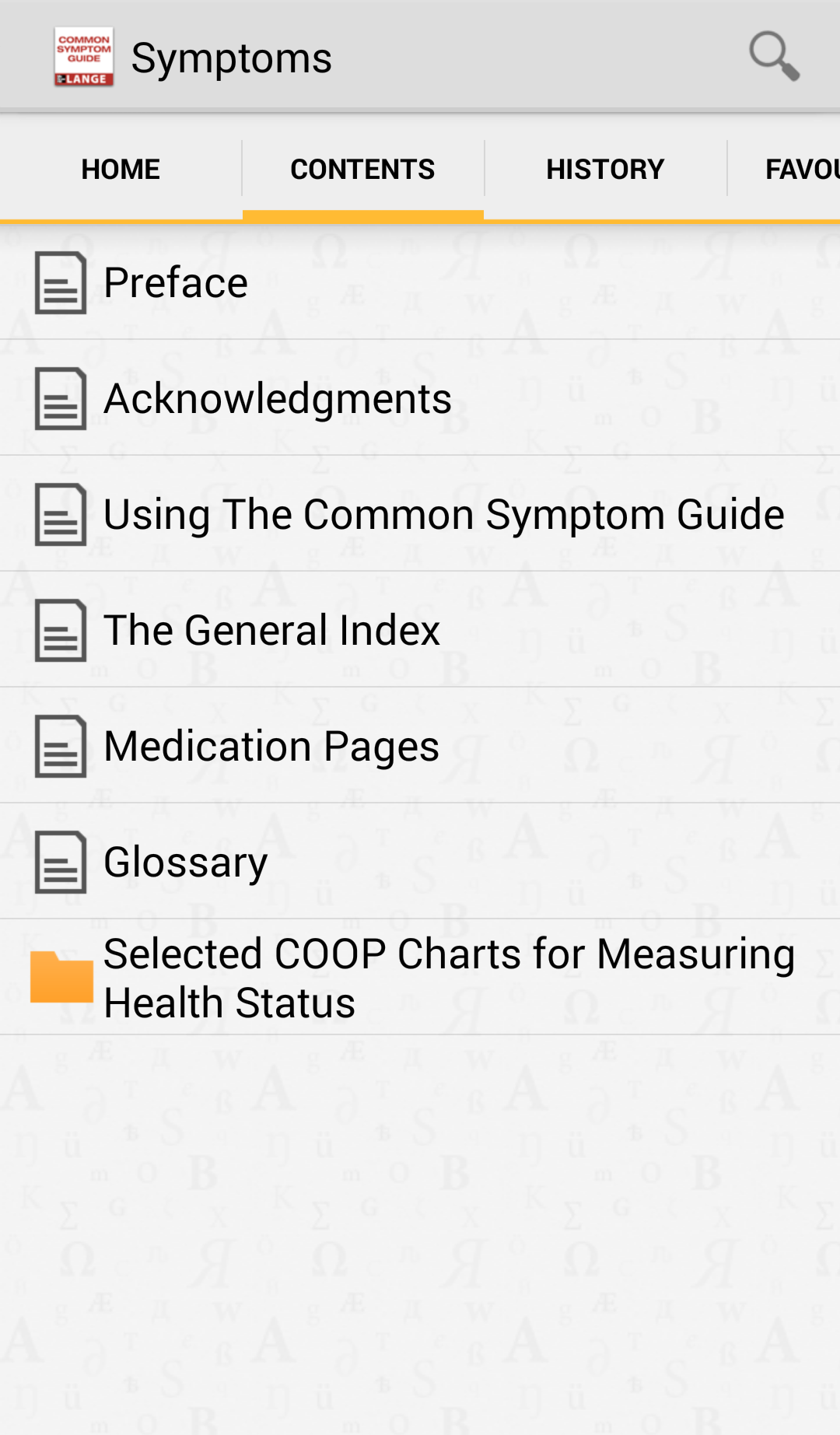
Task: Select the CONTENTS tab
Action: pyautogui.click(x=362, y=169)
